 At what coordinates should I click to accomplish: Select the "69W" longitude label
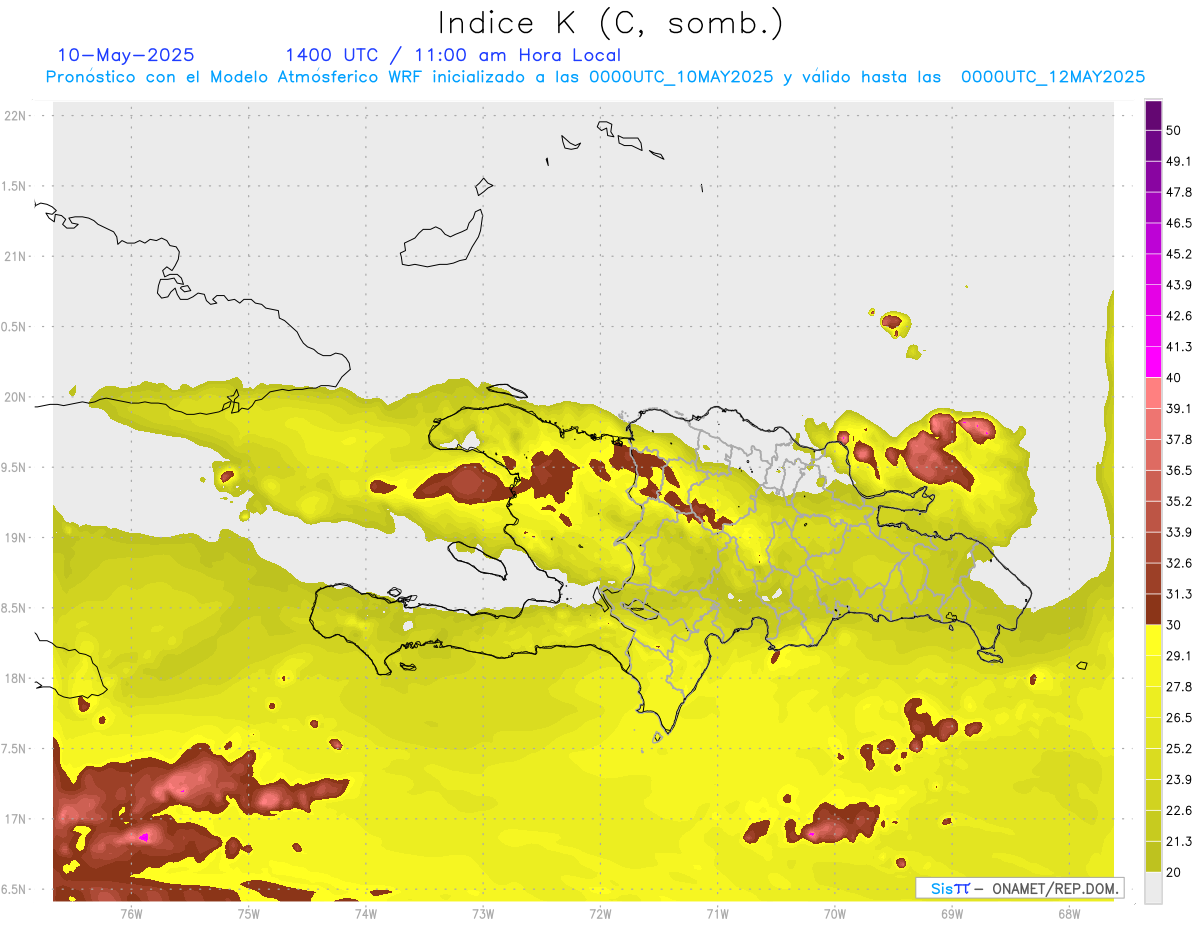click(951, 914)
